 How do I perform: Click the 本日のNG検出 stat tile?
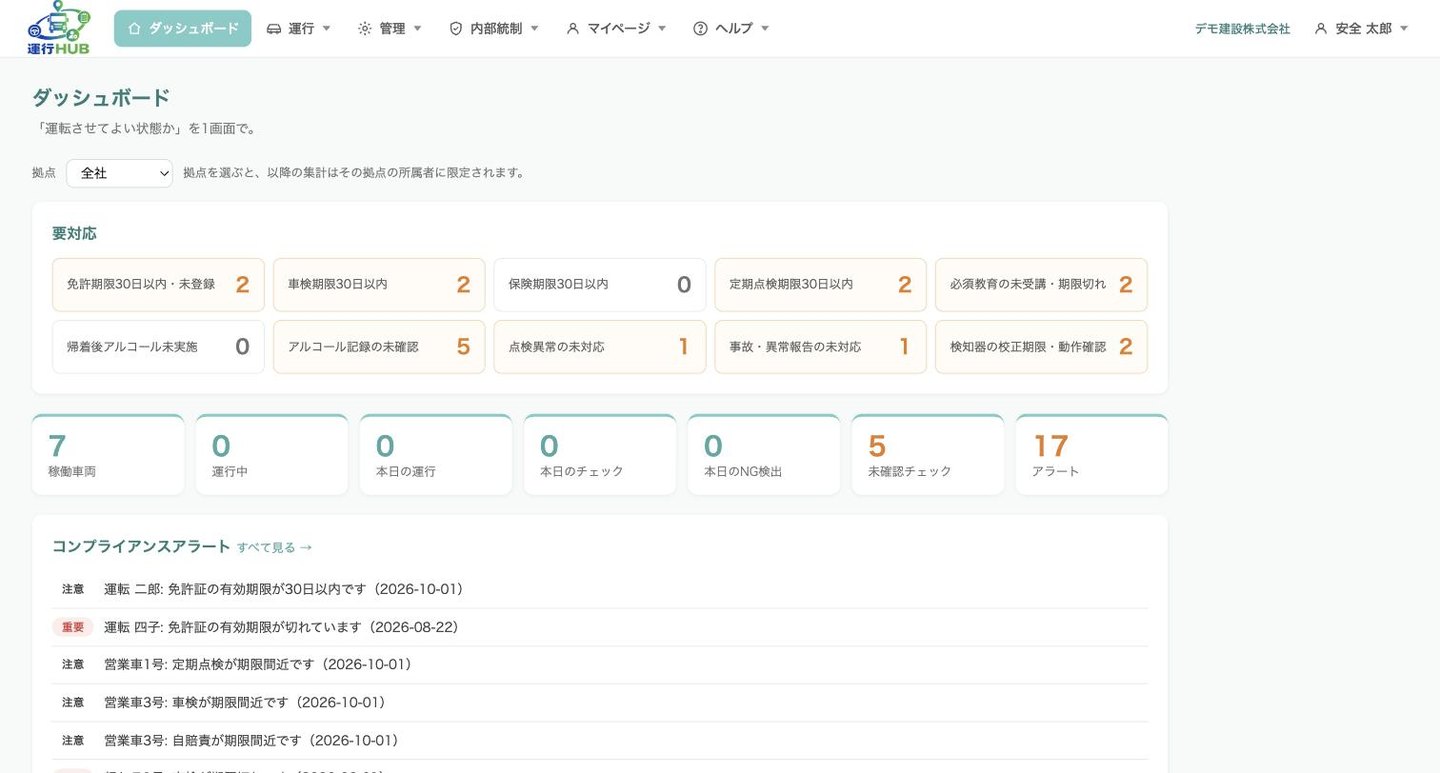764,455
